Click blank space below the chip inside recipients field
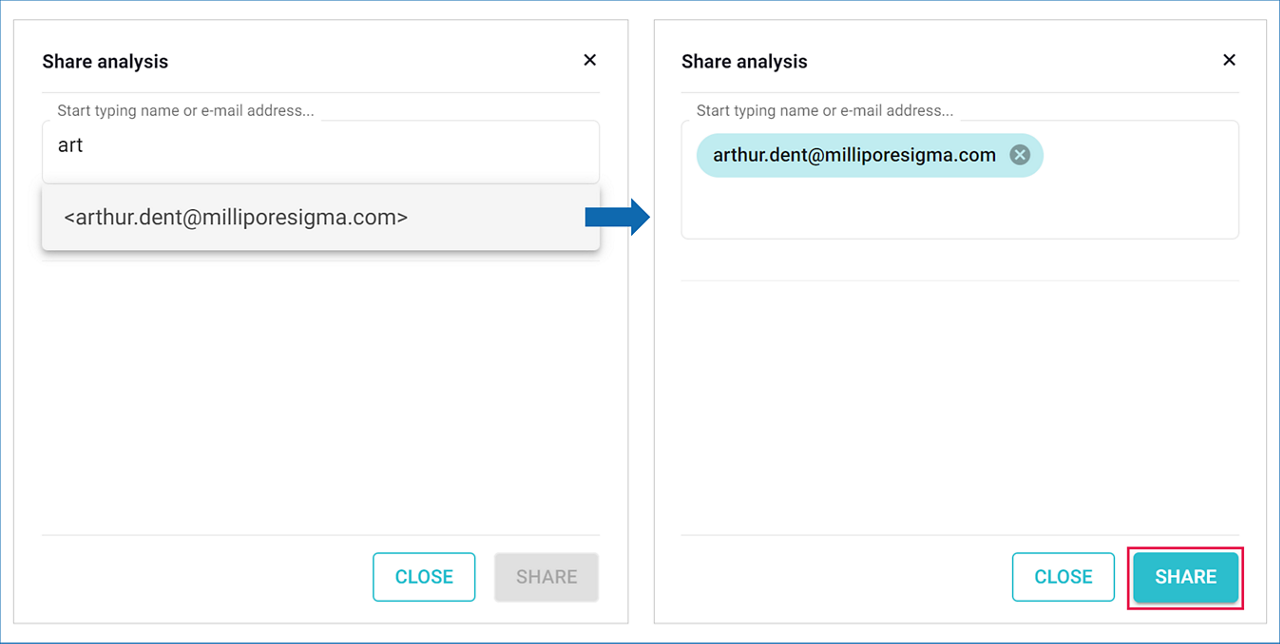Image resolution: width=1280 pixels, height=644 pixels. 958,210
